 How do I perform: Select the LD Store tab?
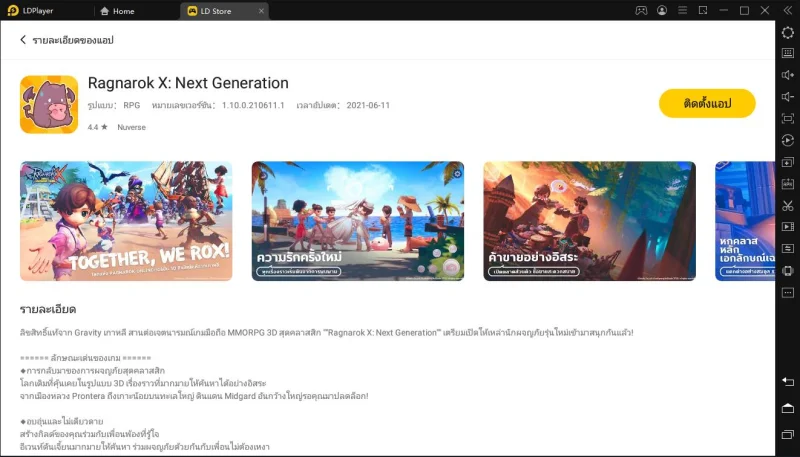tap(209, 11)
